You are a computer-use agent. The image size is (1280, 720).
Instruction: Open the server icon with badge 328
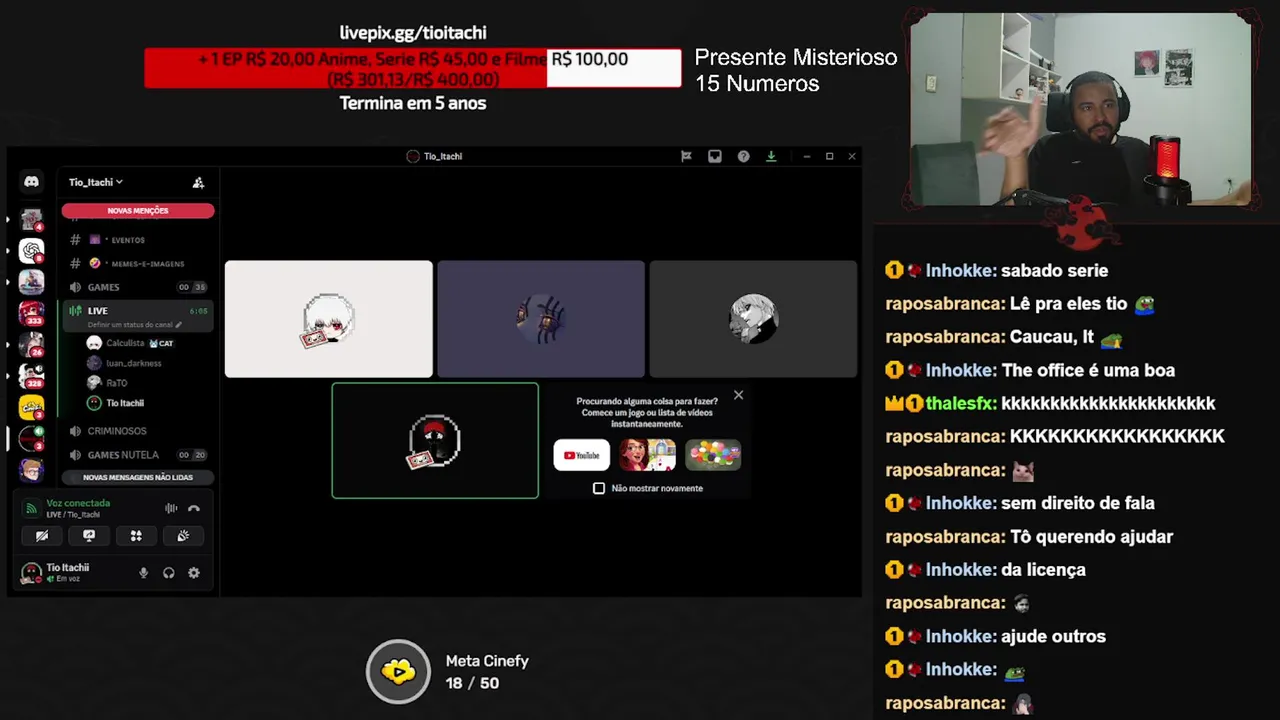click(x=31, y=376)
